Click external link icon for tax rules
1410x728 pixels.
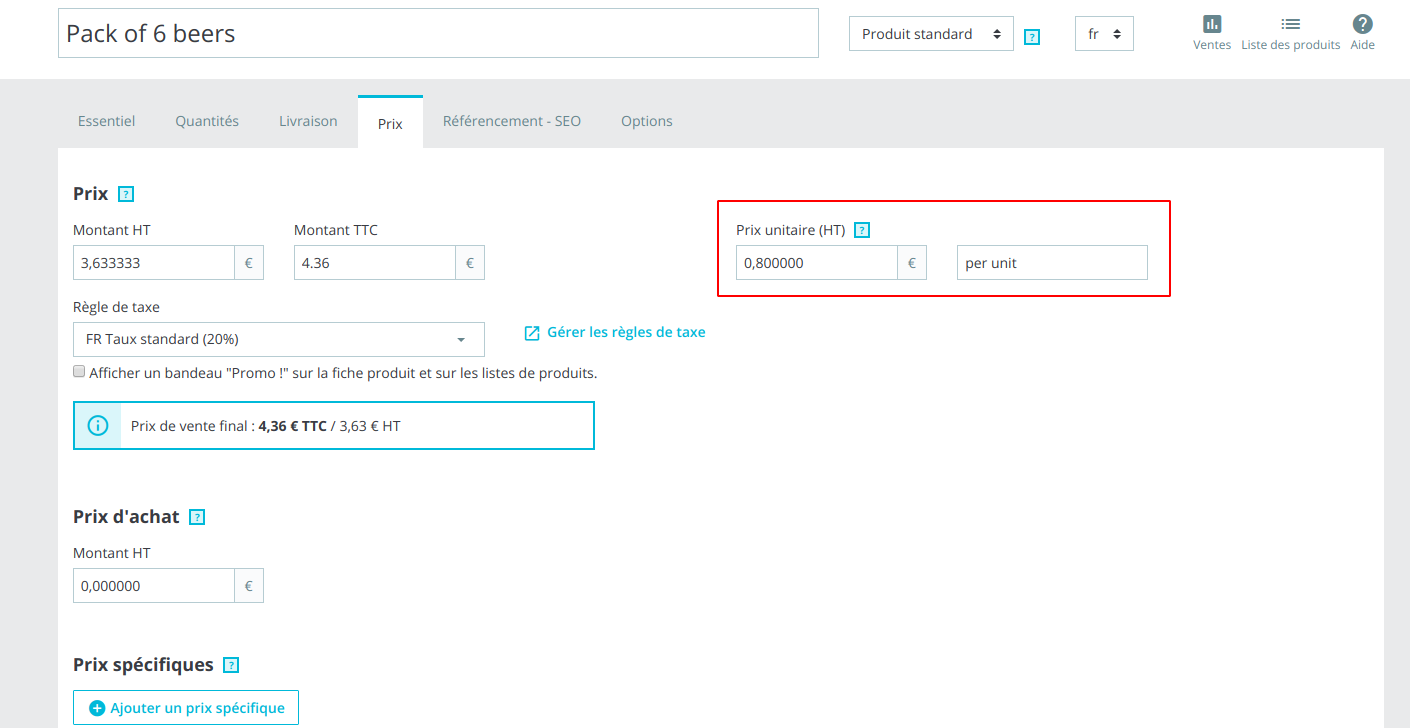[532, 333]
